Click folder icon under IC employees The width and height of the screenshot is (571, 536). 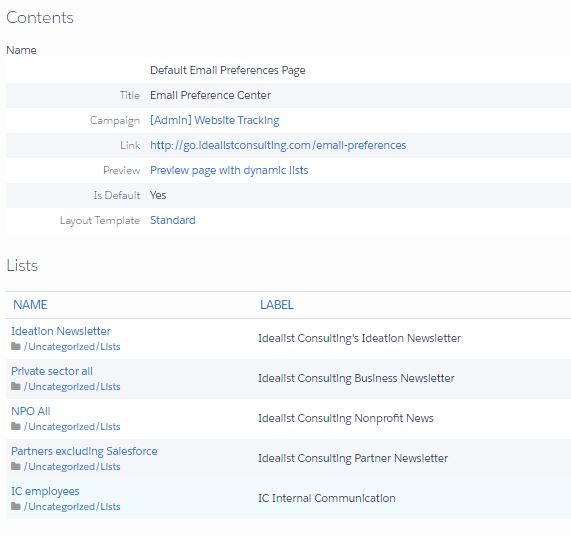point(16,507)
